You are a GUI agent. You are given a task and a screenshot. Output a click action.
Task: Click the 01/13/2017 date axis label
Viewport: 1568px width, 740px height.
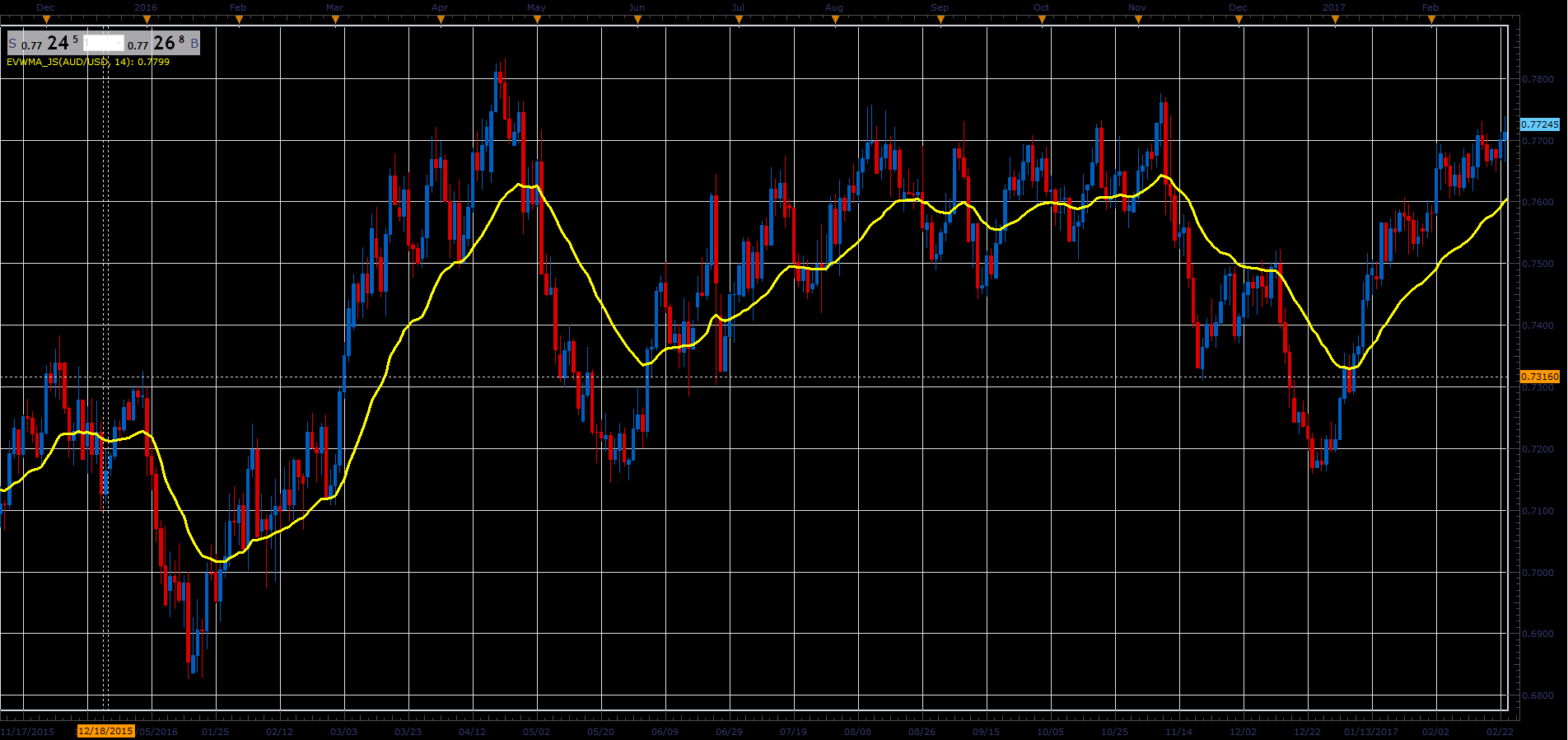pyautogui.click(x=1371, y=731)
